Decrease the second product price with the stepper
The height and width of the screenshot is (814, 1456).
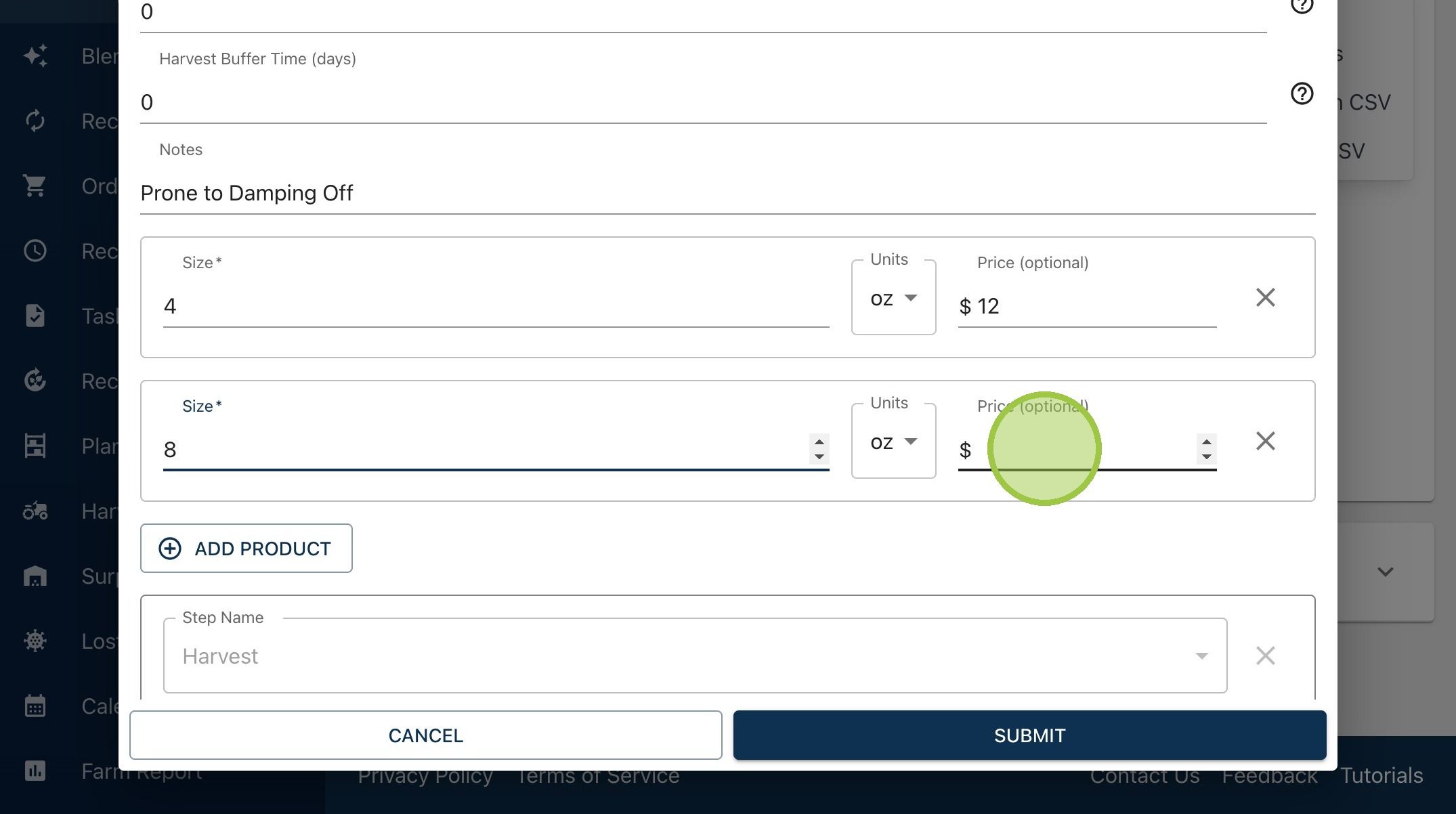[1206, 456]
